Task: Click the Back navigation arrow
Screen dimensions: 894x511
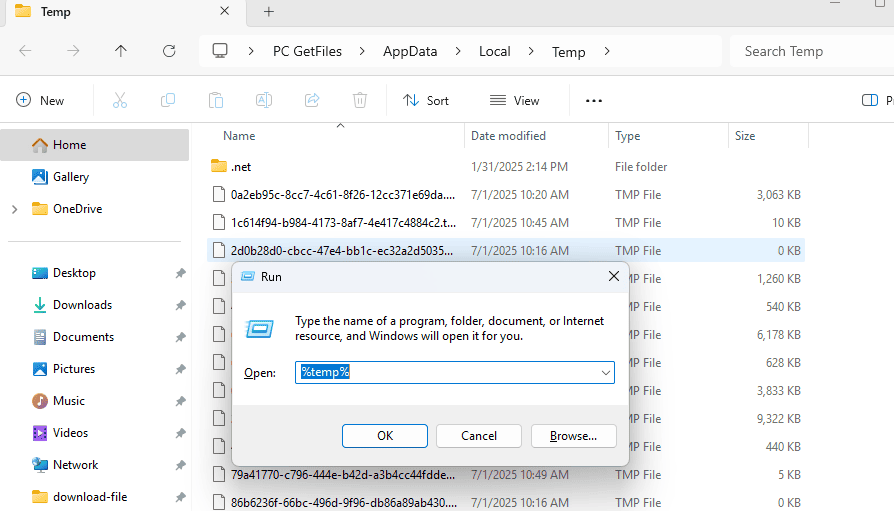Action: click(x=25, y=51)
